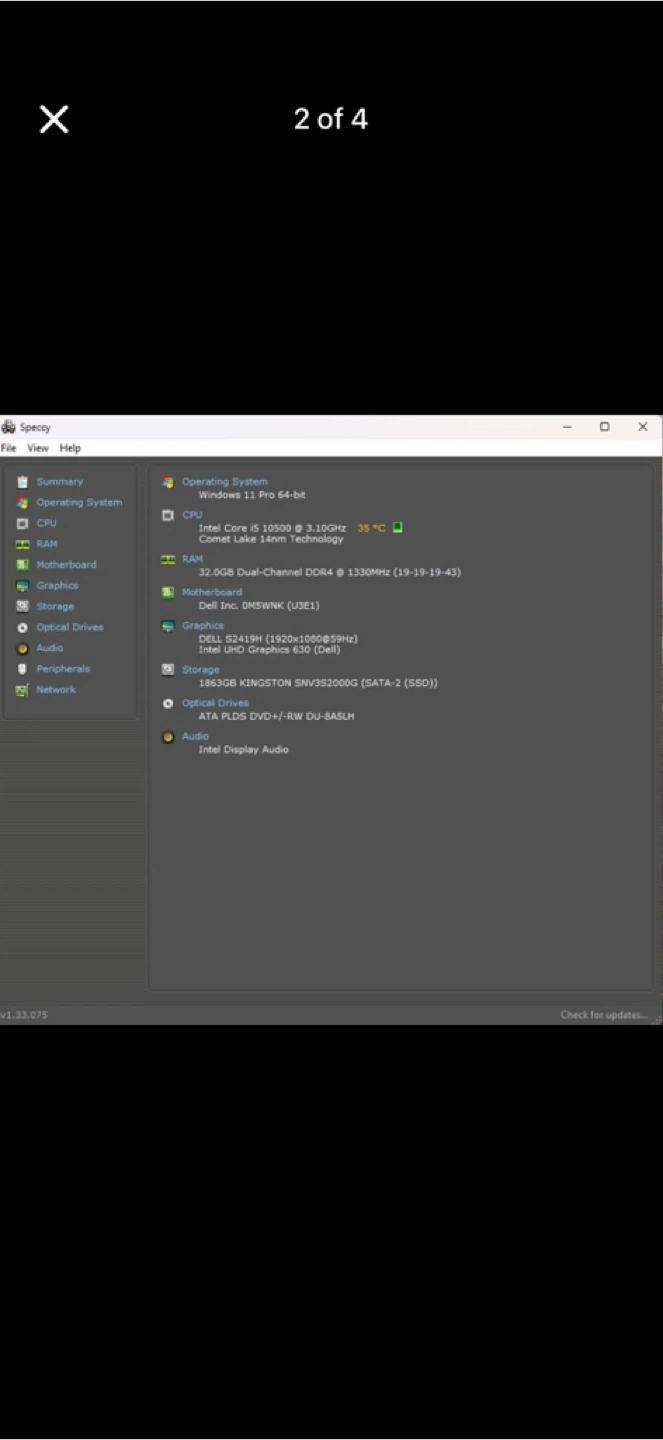663x1440 pixels.
Task: Open the RAM heading link in summary
Action: (192, 559)
